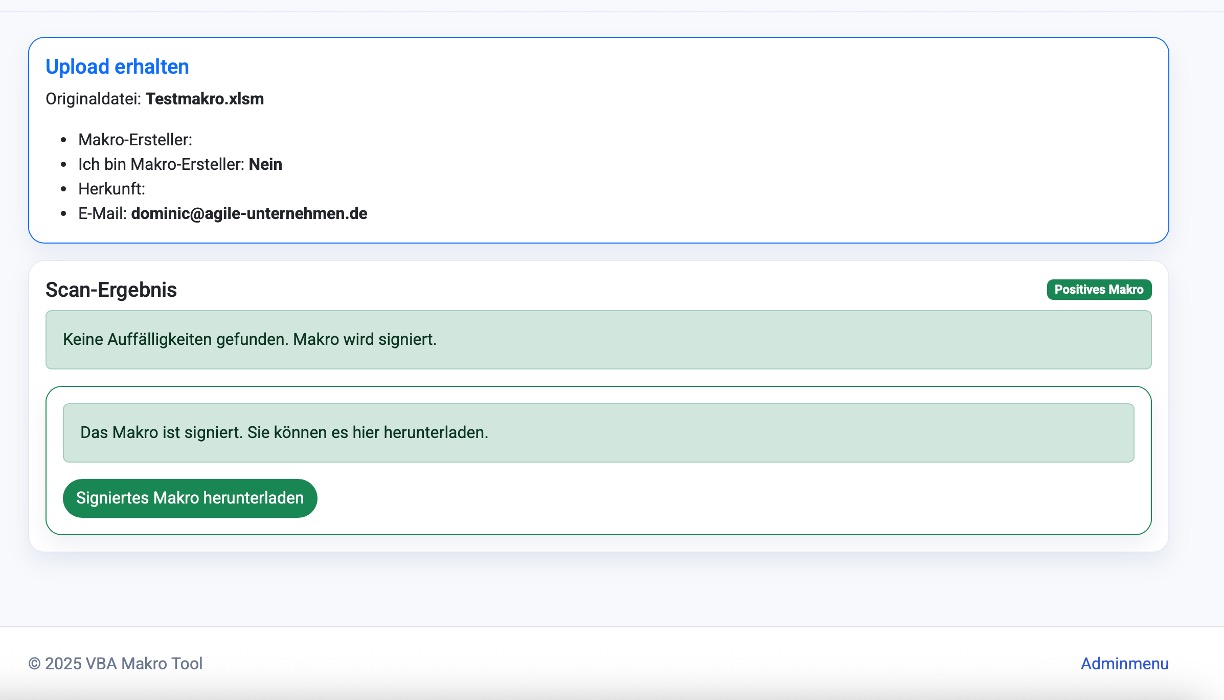The image size is (1224, 700).
Task: Click the bold Nein value
Action: (266, 164)
